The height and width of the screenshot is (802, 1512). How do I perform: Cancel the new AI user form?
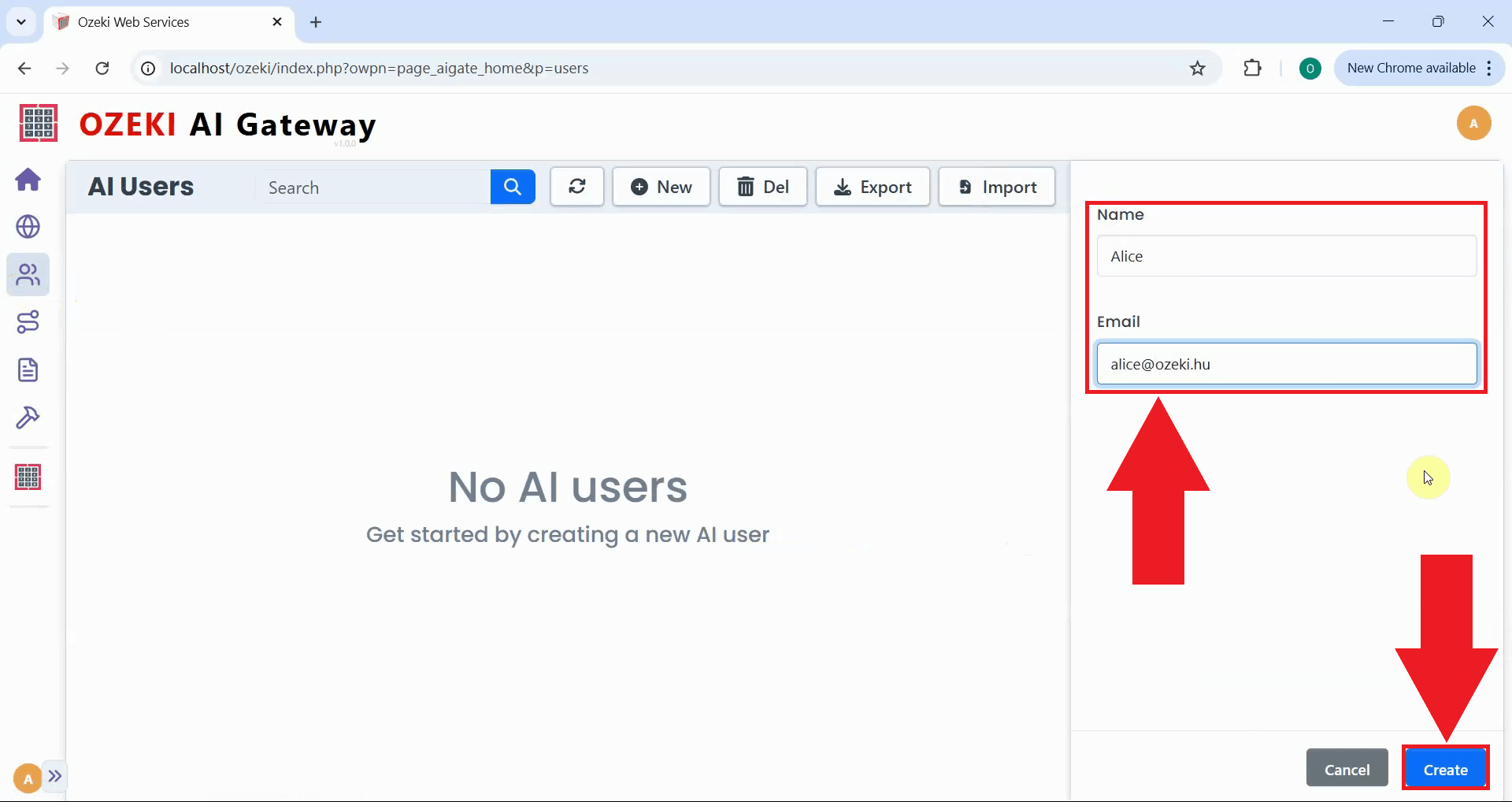point(1347,768)
